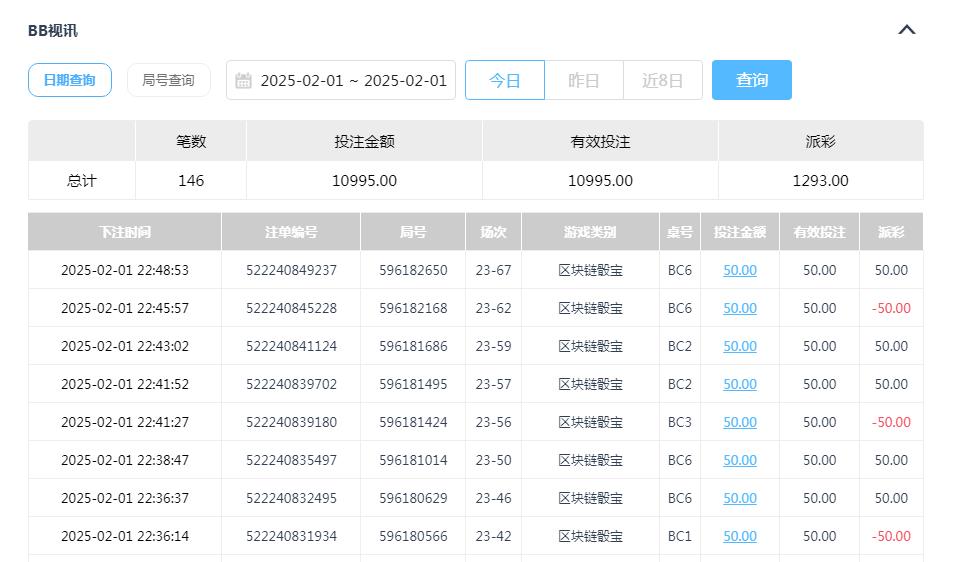The width and height of the screenshot is (964, 562).
Task: Click the calendar icon in date field
Action: click(x=243, y=81)
